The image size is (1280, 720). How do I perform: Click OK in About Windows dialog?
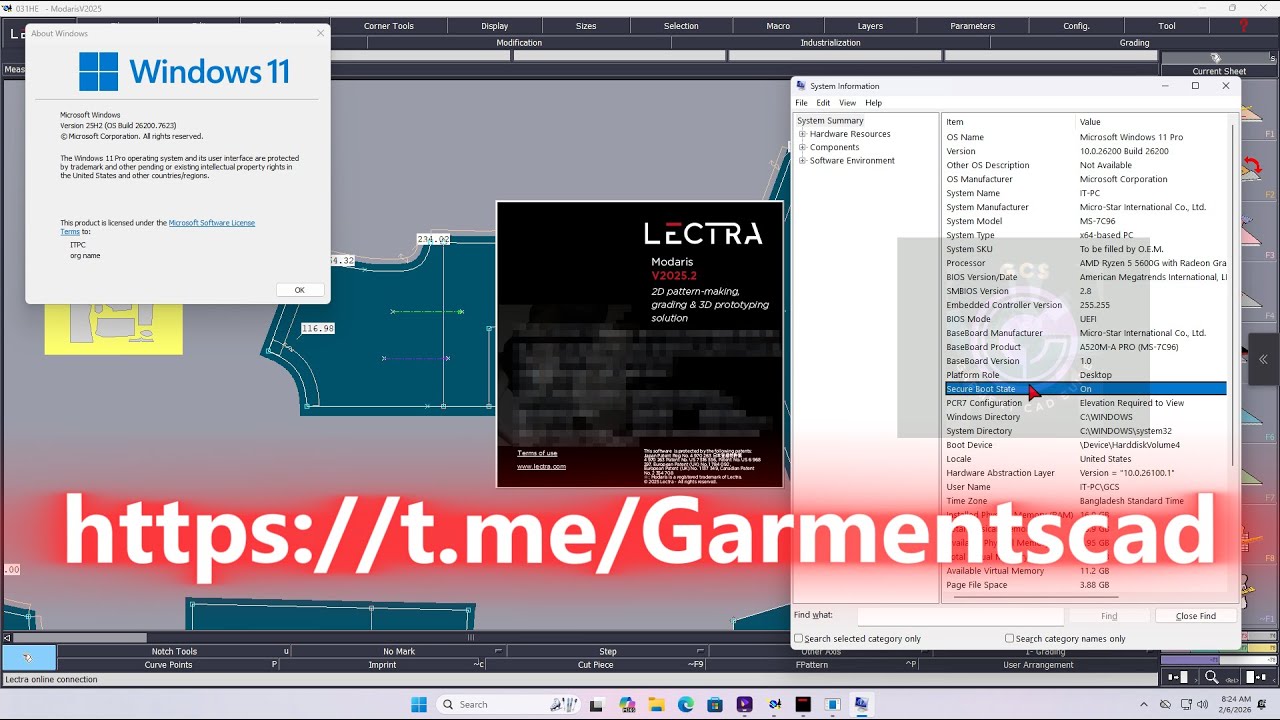point(299,290)
